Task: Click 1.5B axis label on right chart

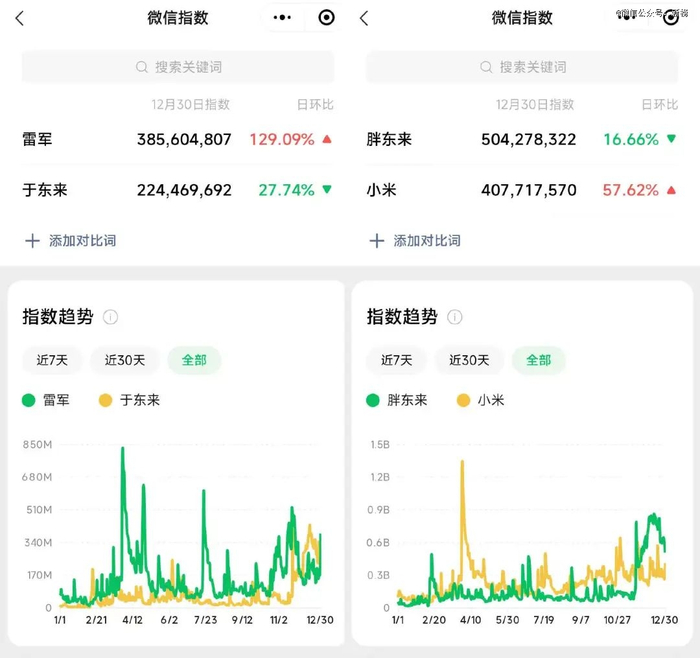Action: [380, 445]
